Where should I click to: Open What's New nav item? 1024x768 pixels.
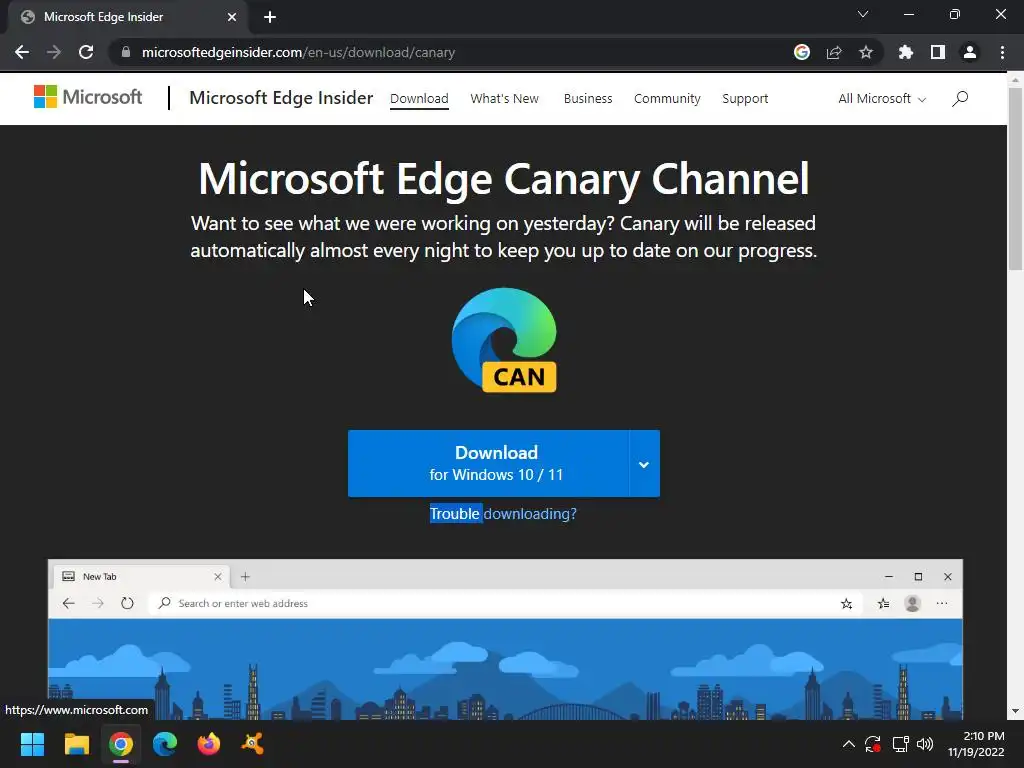[504, 99]
